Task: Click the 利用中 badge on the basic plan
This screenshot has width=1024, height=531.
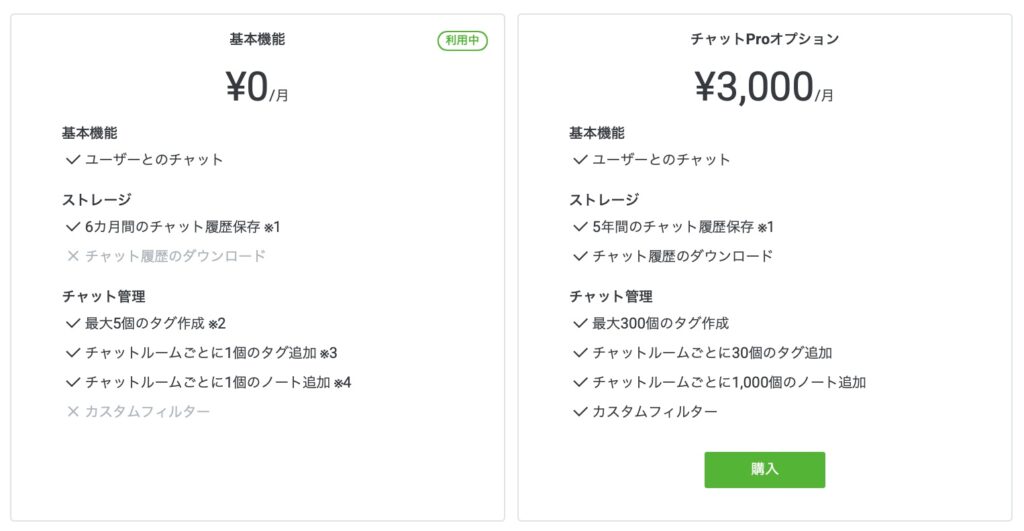Action: [x=462, y=41]
